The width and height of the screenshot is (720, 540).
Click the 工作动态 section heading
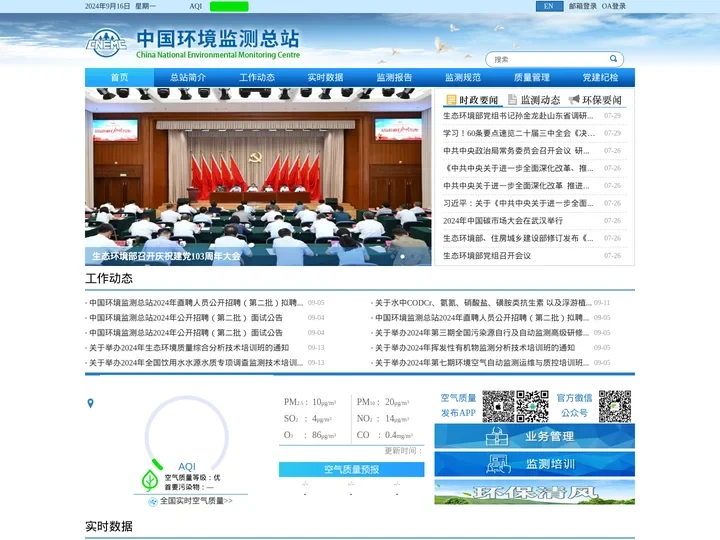pyautogui.click(x=109, y=278)
